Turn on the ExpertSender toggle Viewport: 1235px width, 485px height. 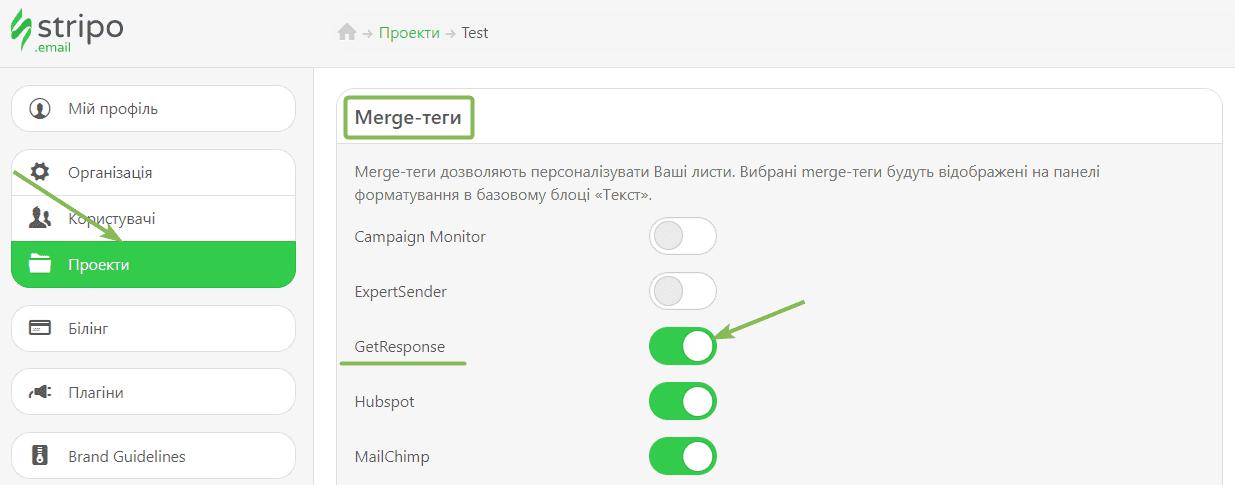click(683, 292)
